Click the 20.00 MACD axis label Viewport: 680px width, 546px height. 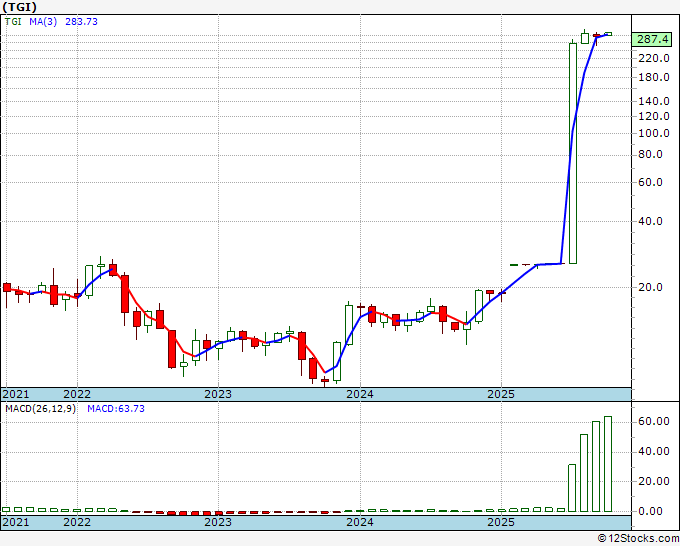[654, 481]
